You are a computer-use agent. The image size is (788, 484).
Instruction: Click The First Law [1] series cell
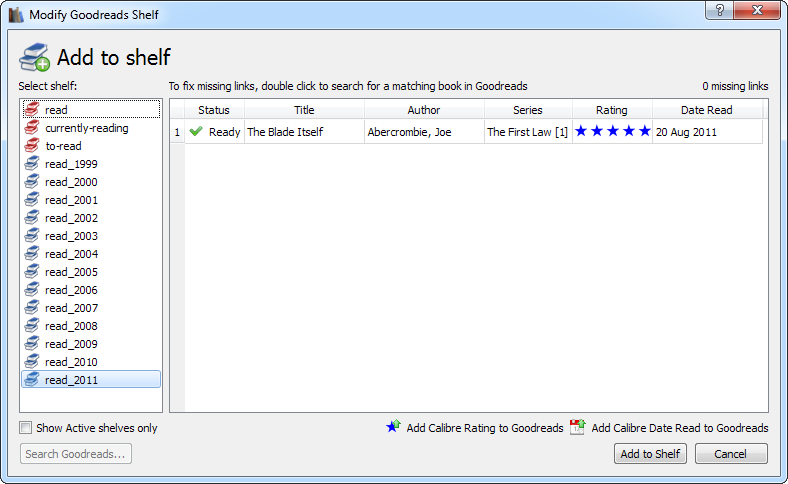[528, 132]
